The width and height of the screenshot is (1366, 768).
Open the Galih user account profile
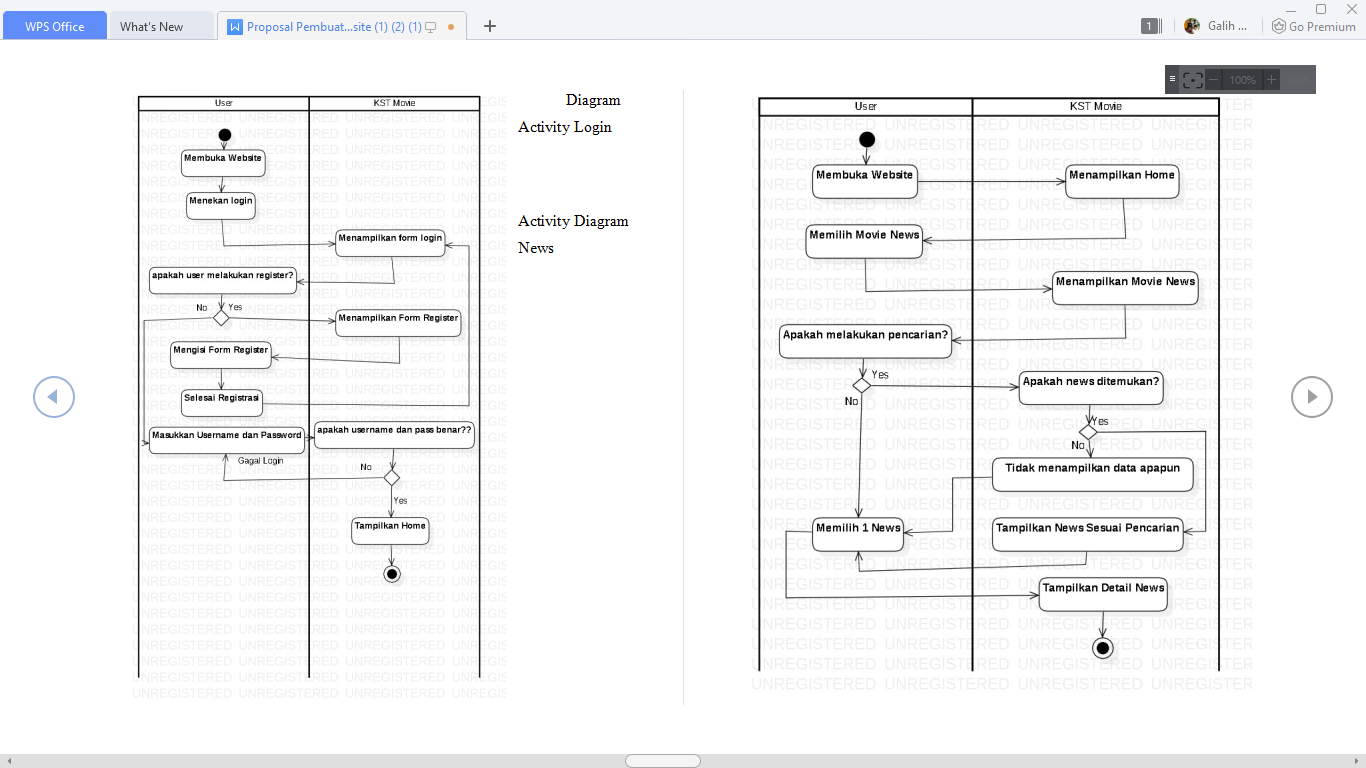[x=1216, y=26]
